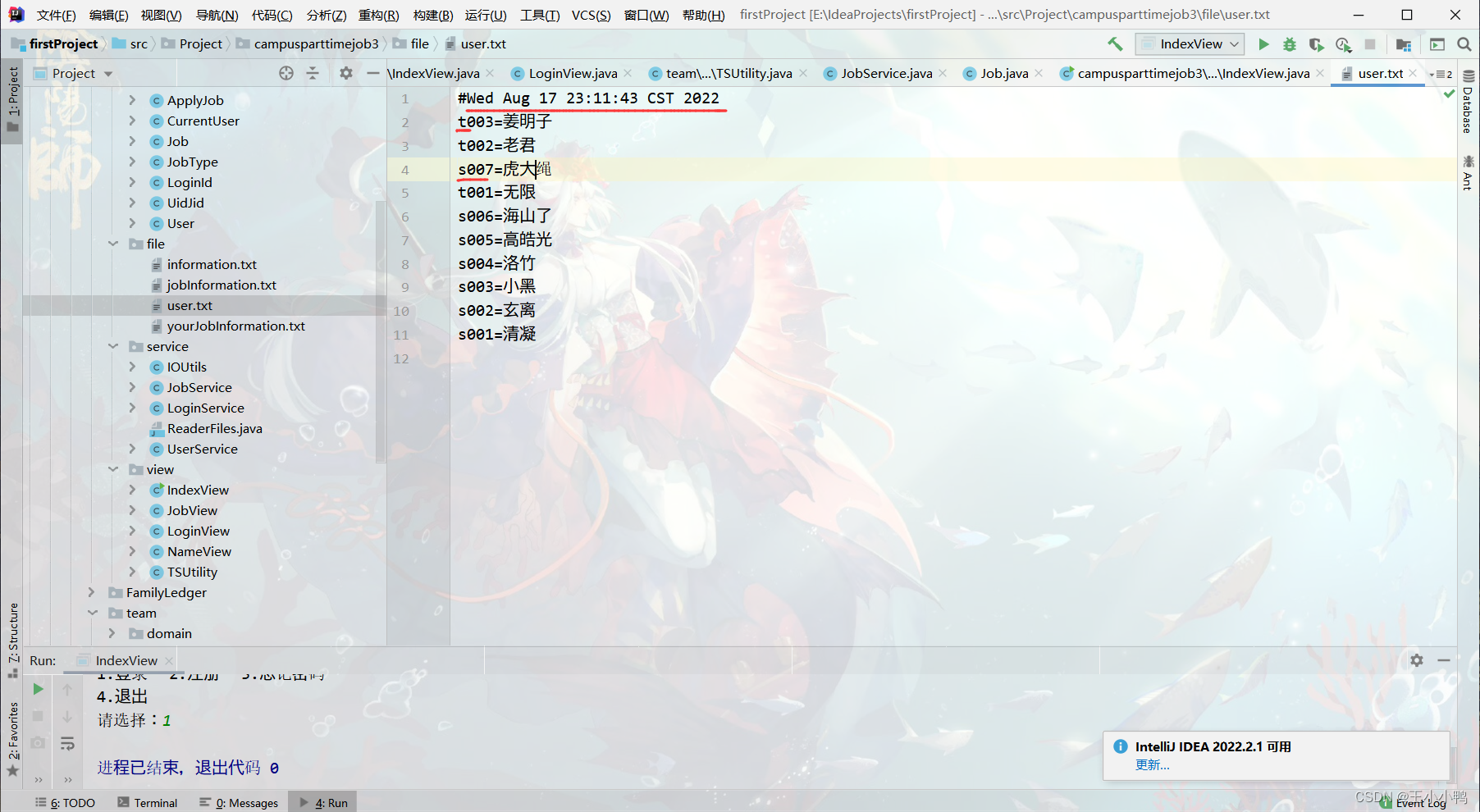Viewport: 1480px width, 812px height.
Task: Switch to the JobService.java tab
Action: pos(886,73)
